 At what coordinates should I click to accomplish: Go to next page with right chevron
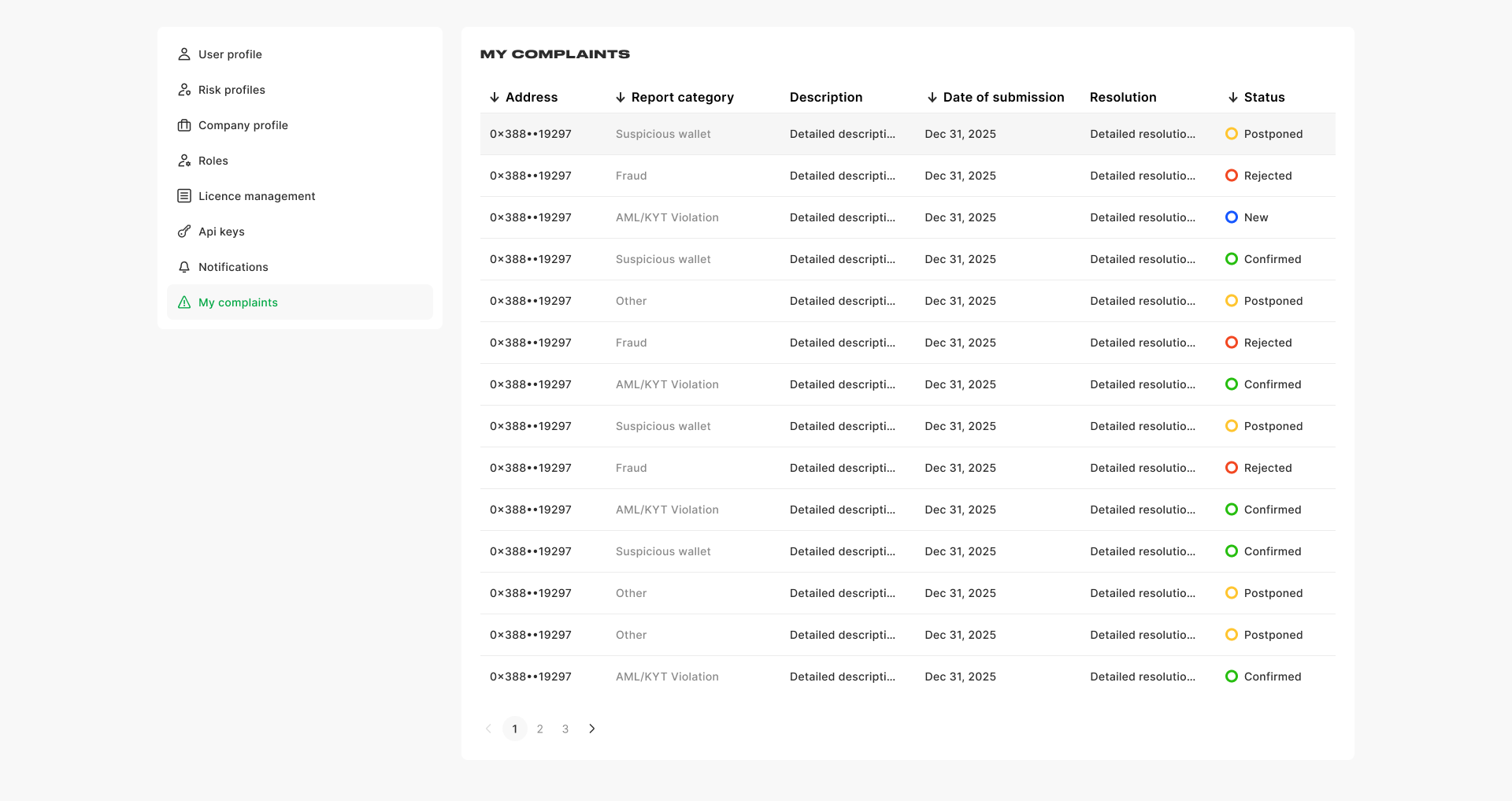[592, 729]
